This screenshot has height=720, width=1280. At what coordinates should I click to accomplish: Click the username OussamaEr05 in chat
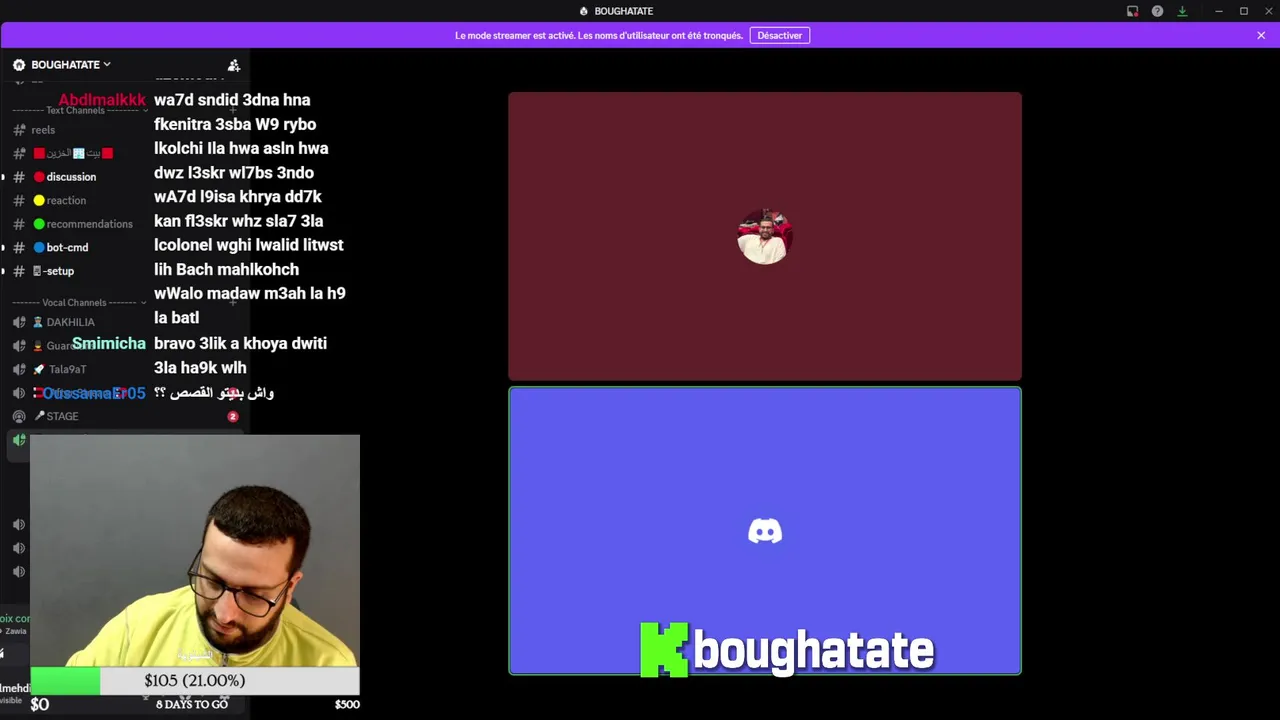click(94, 393)
